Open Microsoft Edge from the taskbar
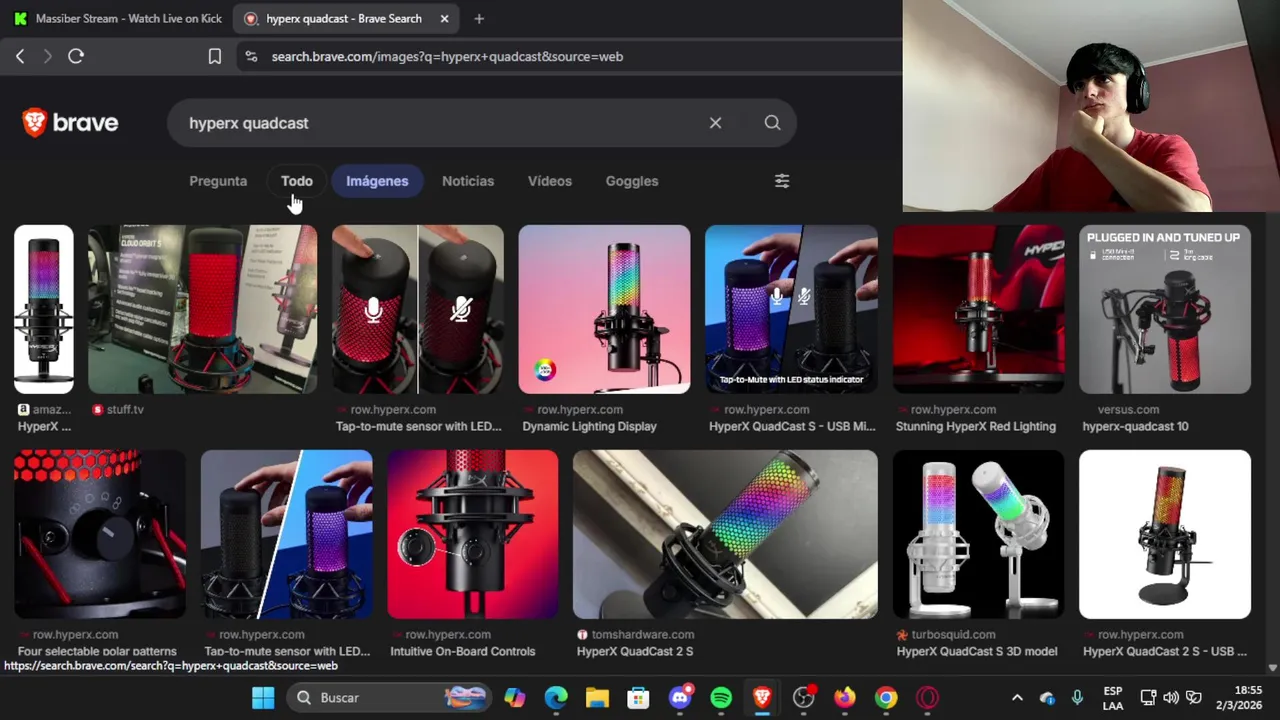Screen dimensions: 1280x720 click(x=556, y=697)
